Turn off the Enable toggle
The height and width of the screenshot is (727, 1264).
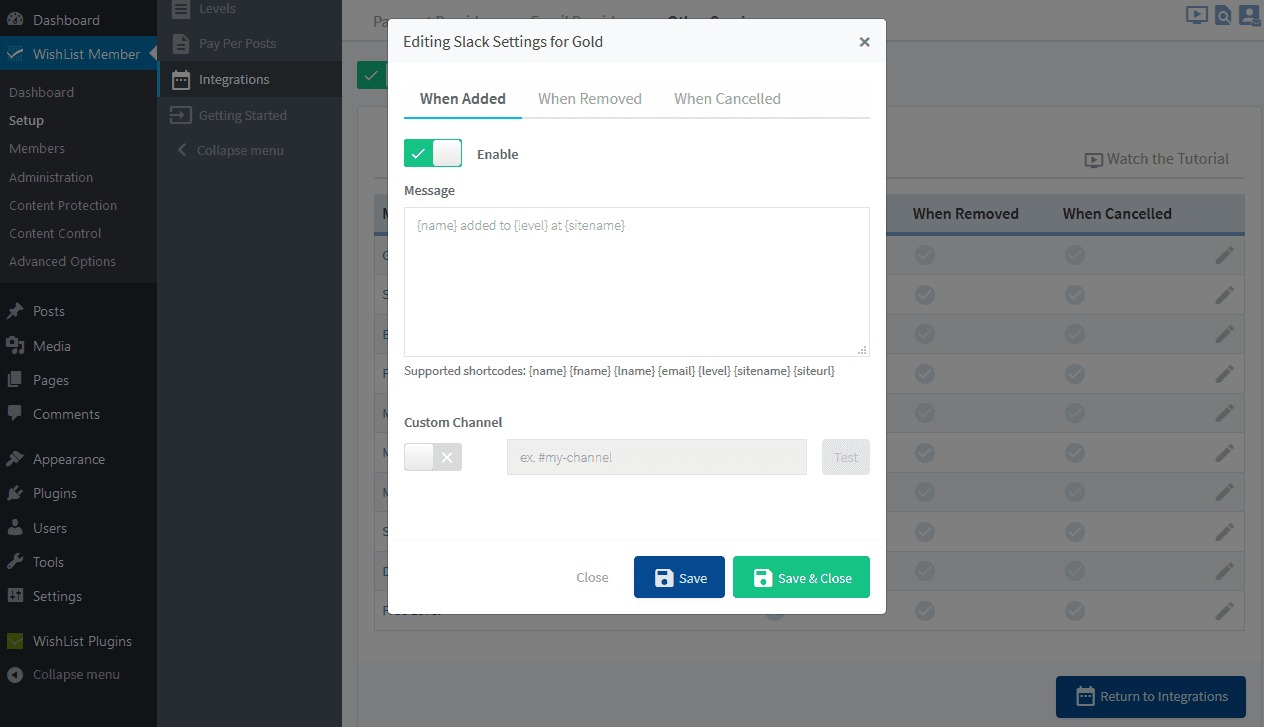[x=433, y=153]
